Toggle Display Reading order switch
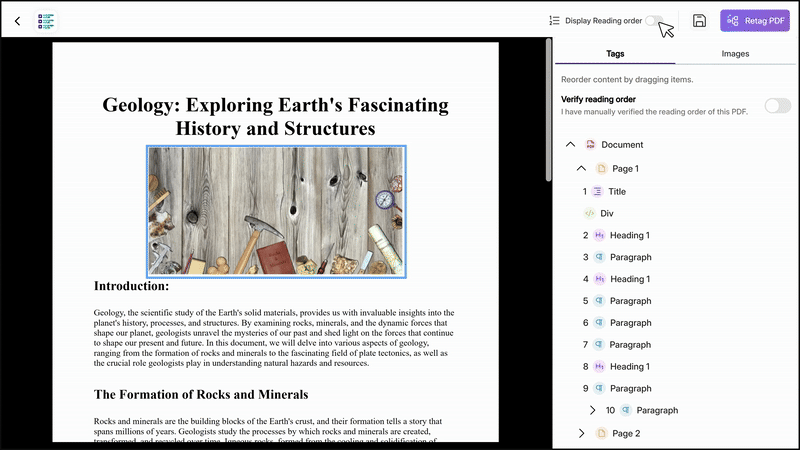 click(653, 20)
